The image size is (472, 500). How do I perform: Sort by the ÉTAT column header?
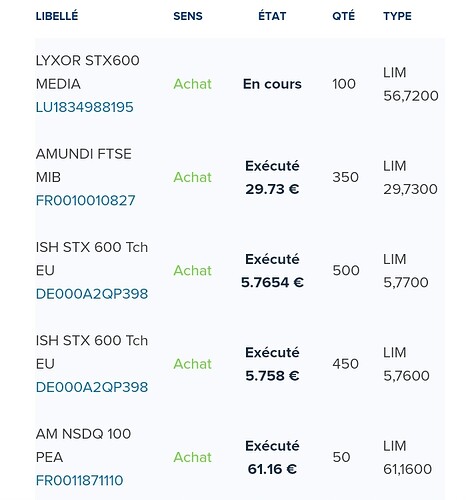click(x=272, y=16)
